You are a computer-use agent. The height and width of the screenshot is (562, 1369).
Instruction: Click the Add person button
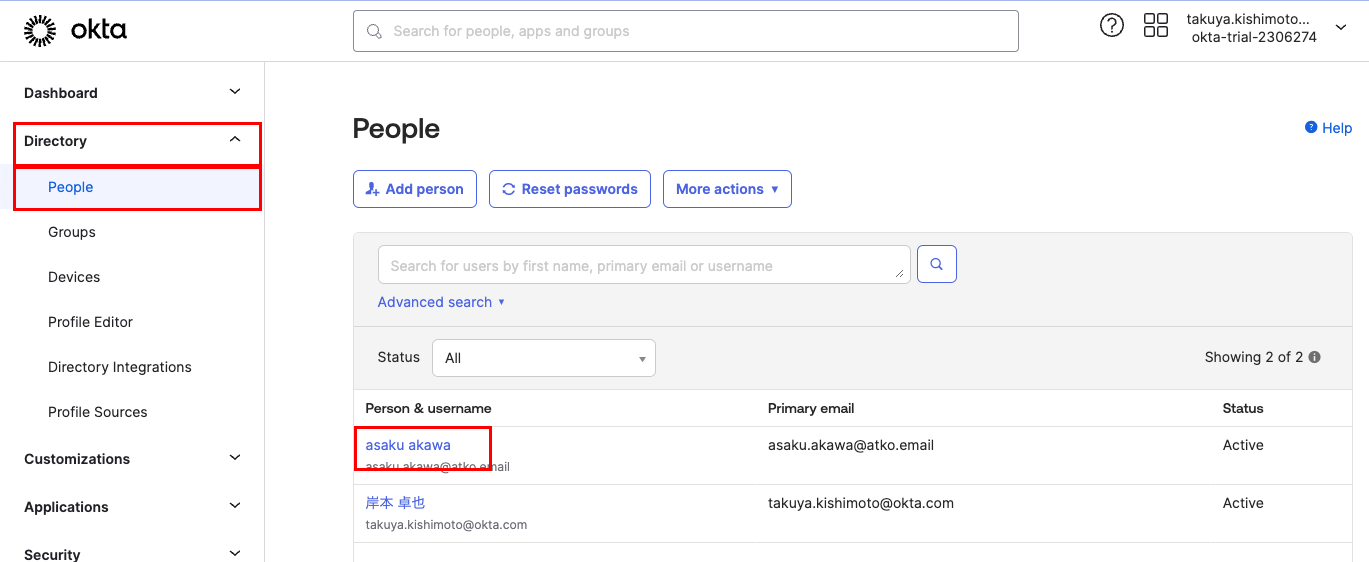pos(414,189)
